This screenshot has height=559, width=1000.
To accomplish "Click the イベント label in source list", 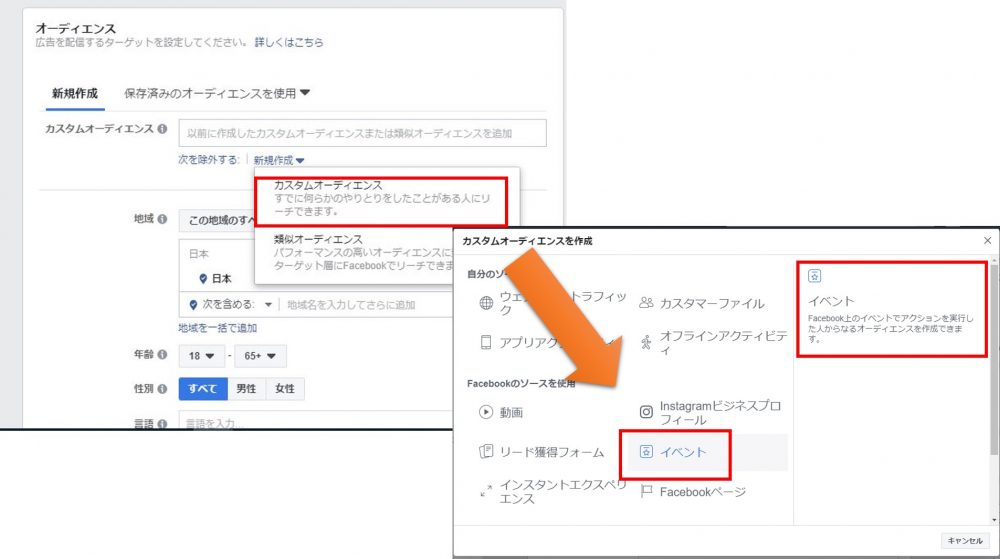I will (683, 452).
